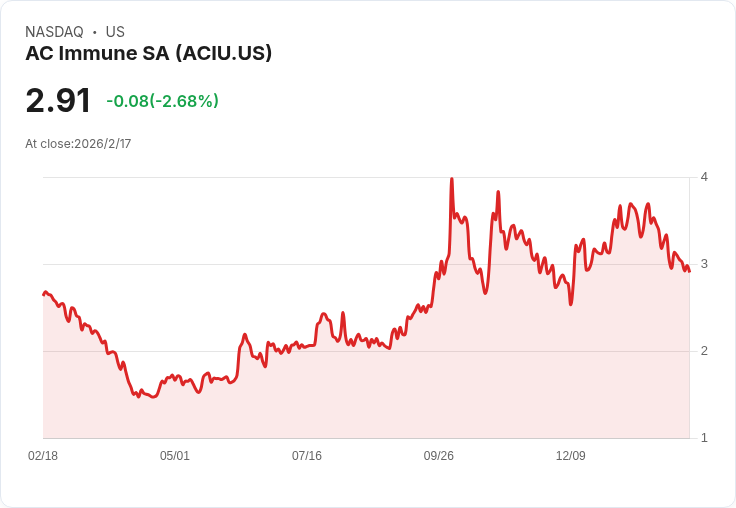
Task: Click the At close date text
Action: click(x=78, y=144)
